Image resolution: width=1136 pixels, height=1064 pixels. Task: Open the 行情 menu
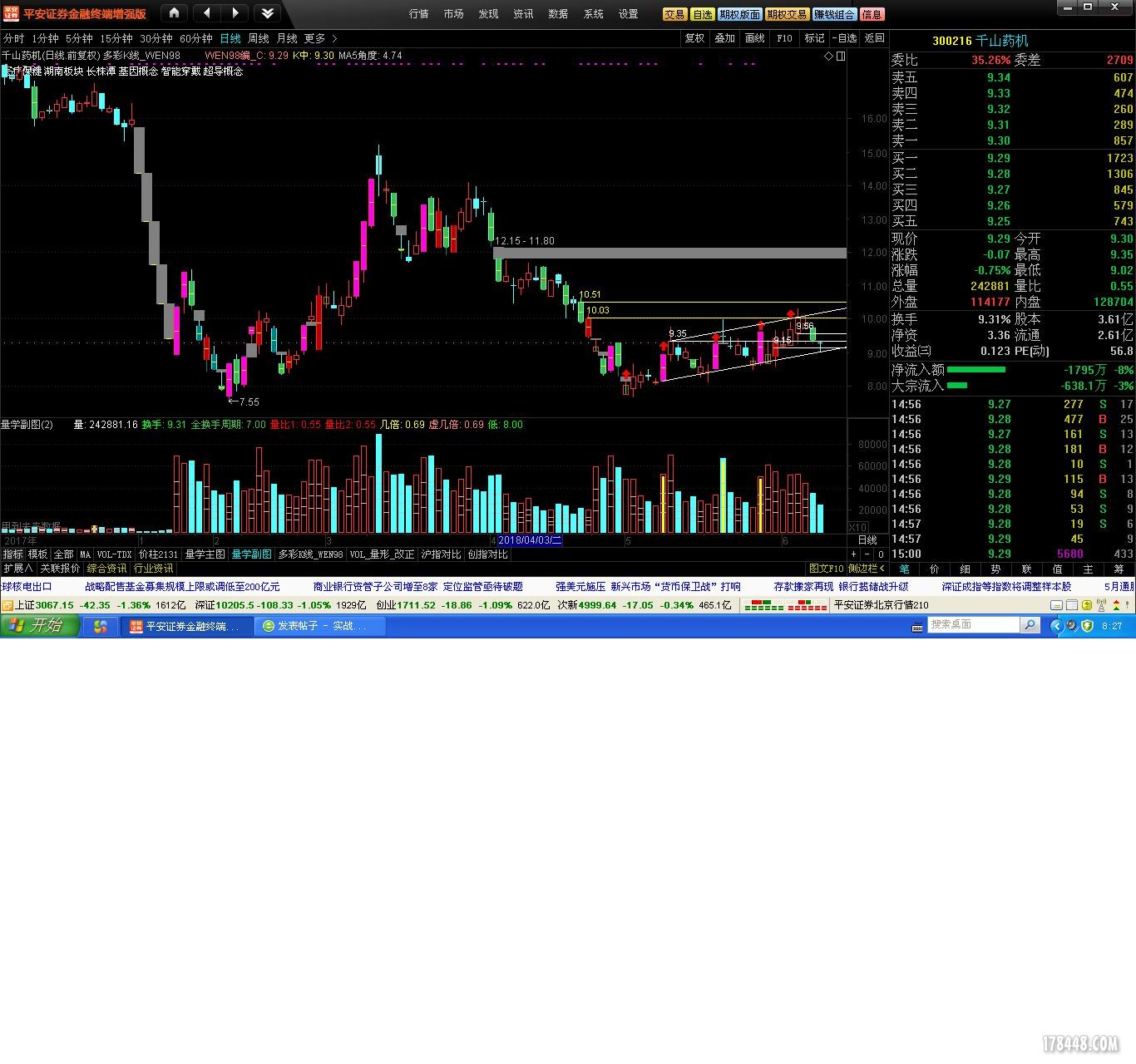419,14
